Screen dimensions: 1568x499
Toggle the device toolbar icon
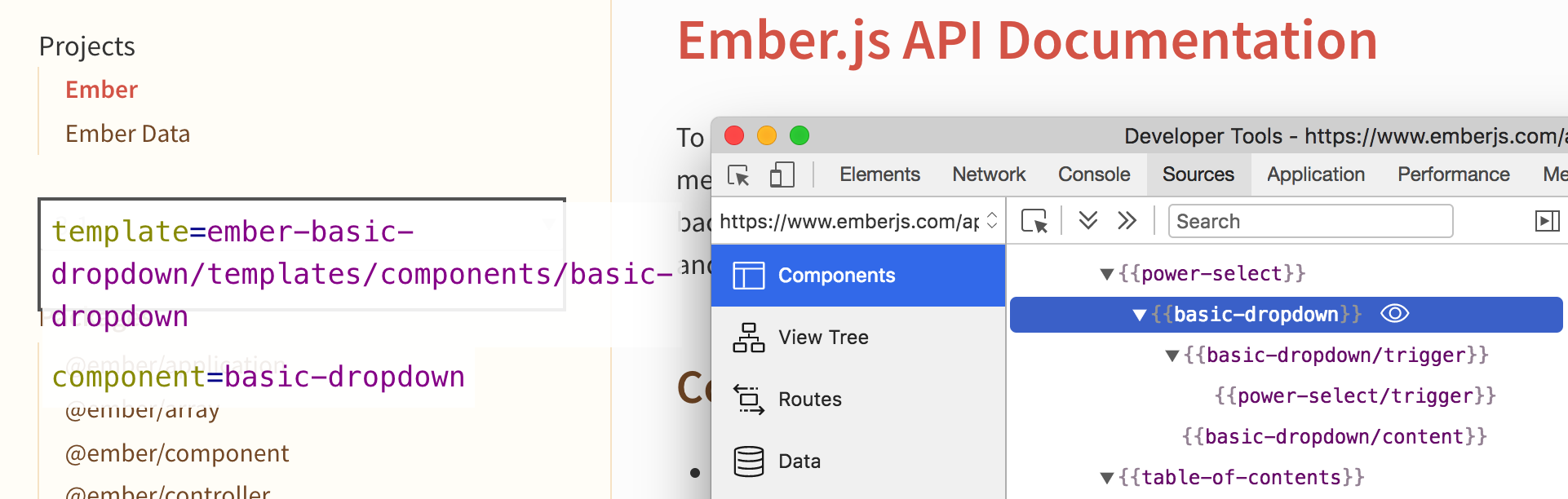point(782,175)
